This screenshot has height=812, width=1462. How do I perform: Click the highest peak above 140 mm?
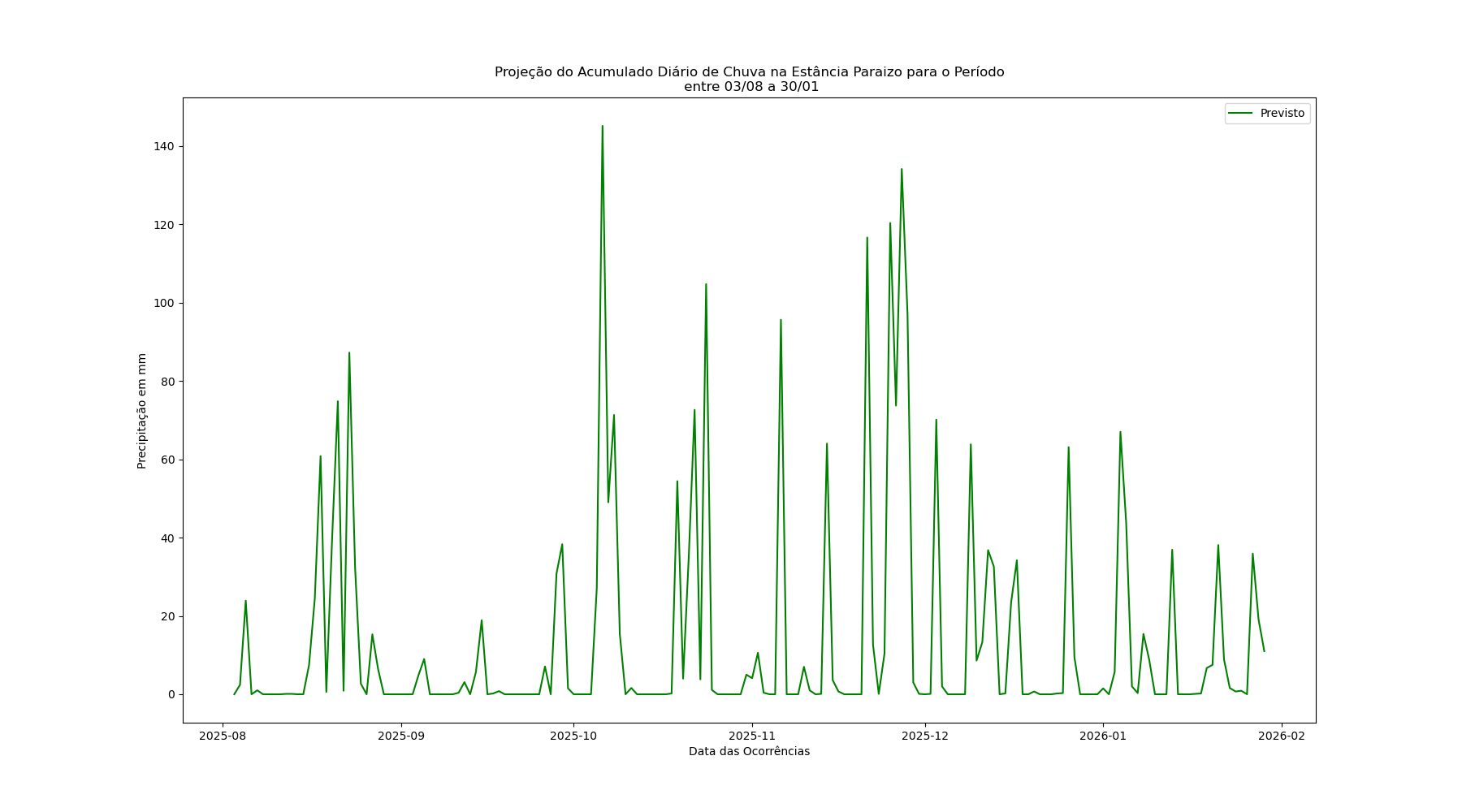(602, 127)
